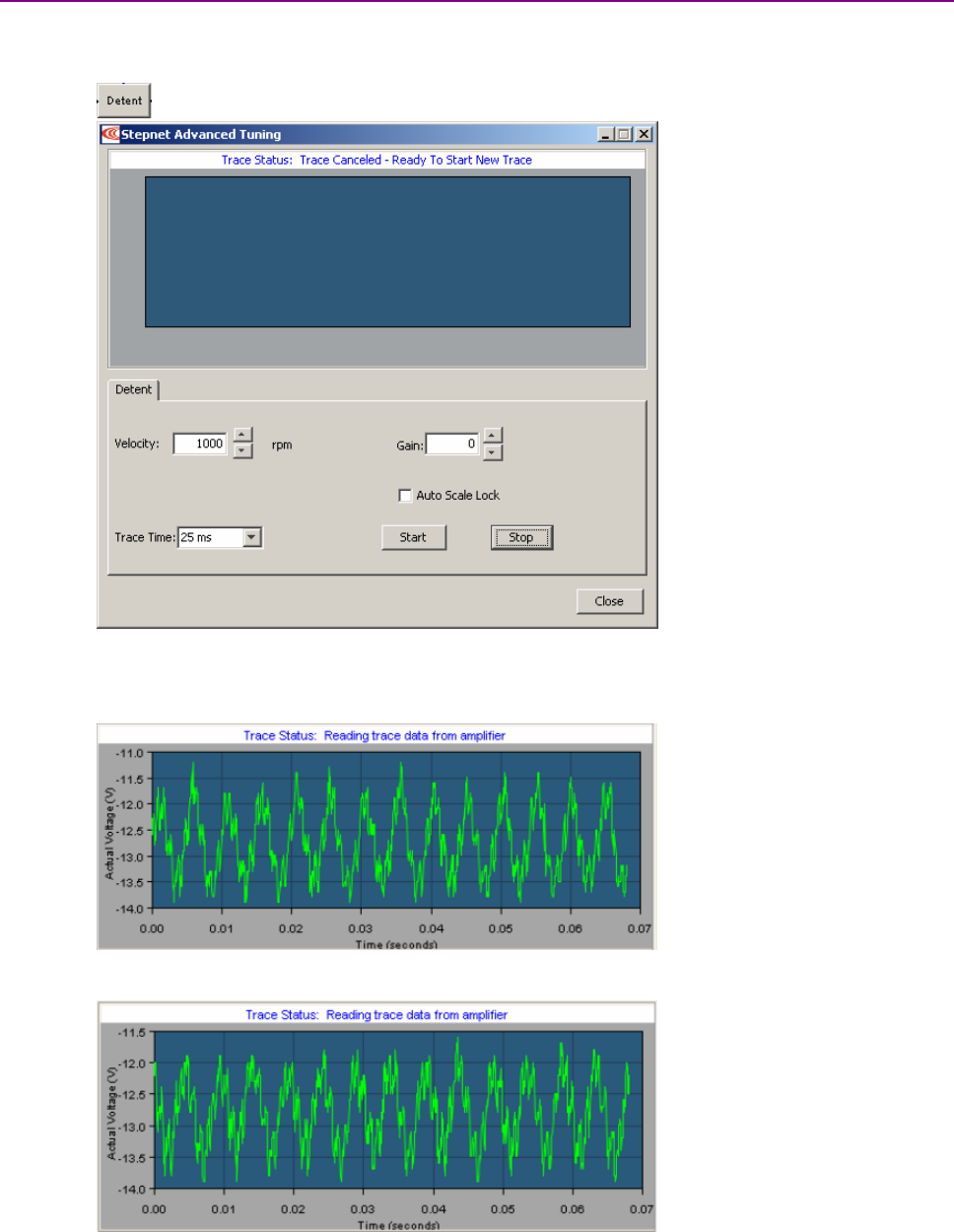Click the Stop button
This screenshot has width=954, height=1232.
click(521, 537)
